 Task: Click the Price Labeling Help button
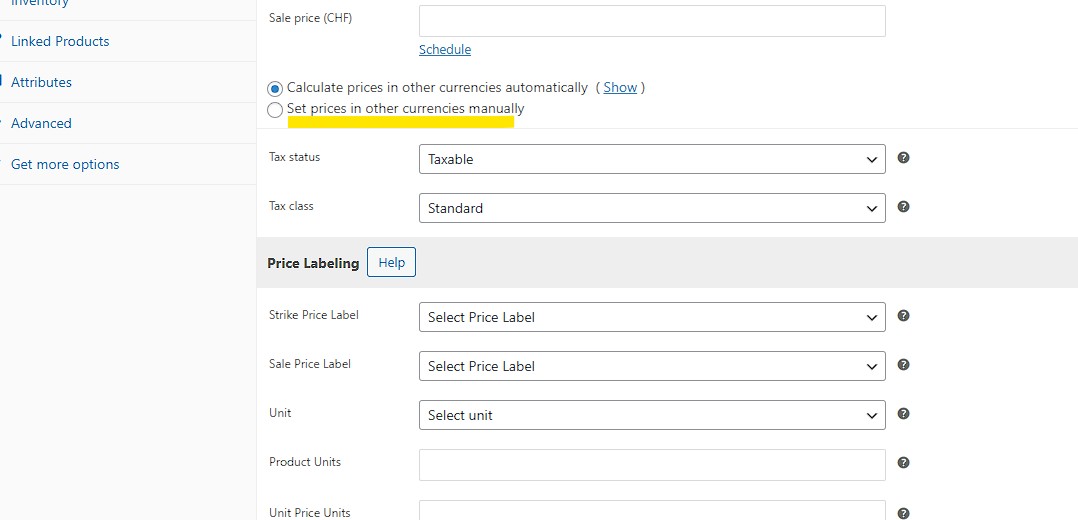tap(391, 262)
